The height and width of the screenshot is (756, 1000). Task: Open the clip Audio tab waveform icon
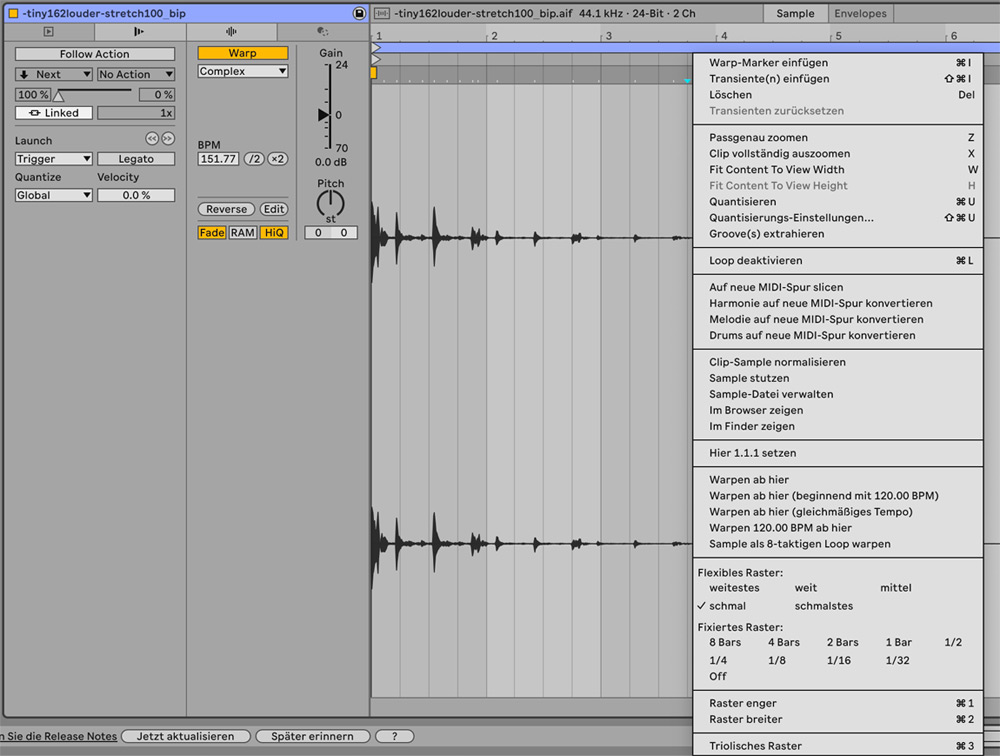pyautogui.click(x=232, y=32)
